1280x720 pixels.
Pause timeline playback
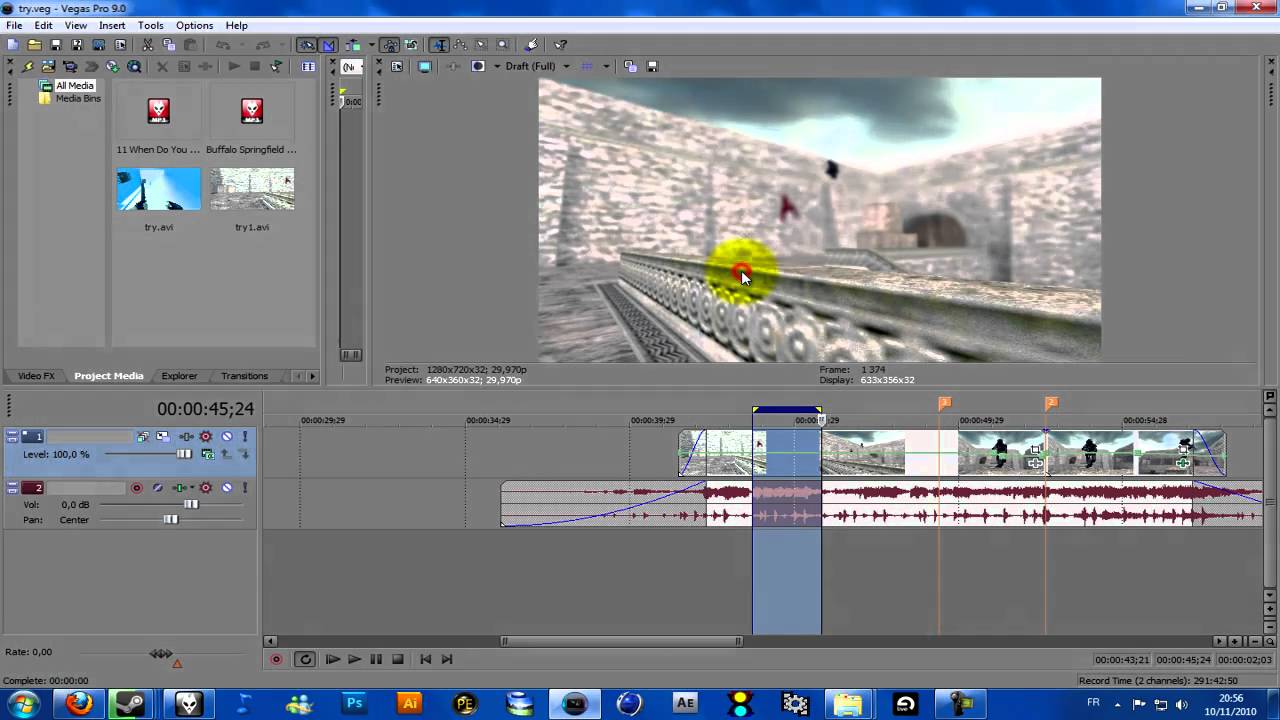tap(376, 659)
